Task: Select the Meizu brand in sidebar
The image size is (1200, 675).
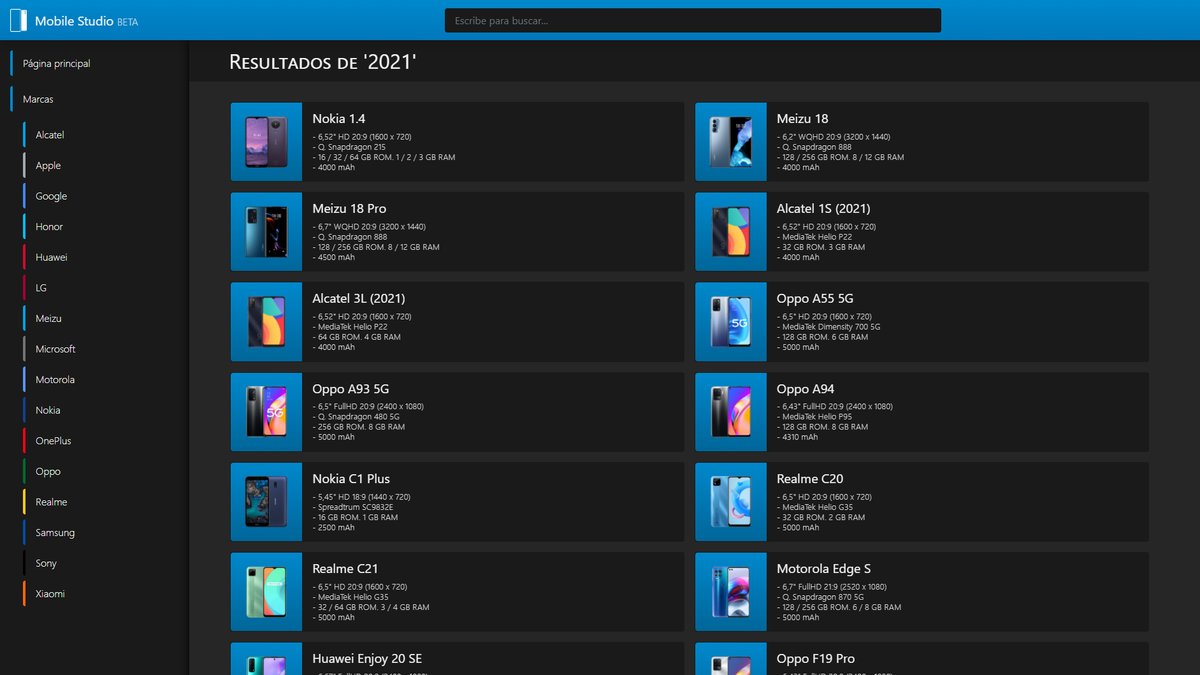Action: [x=48, y=318]
